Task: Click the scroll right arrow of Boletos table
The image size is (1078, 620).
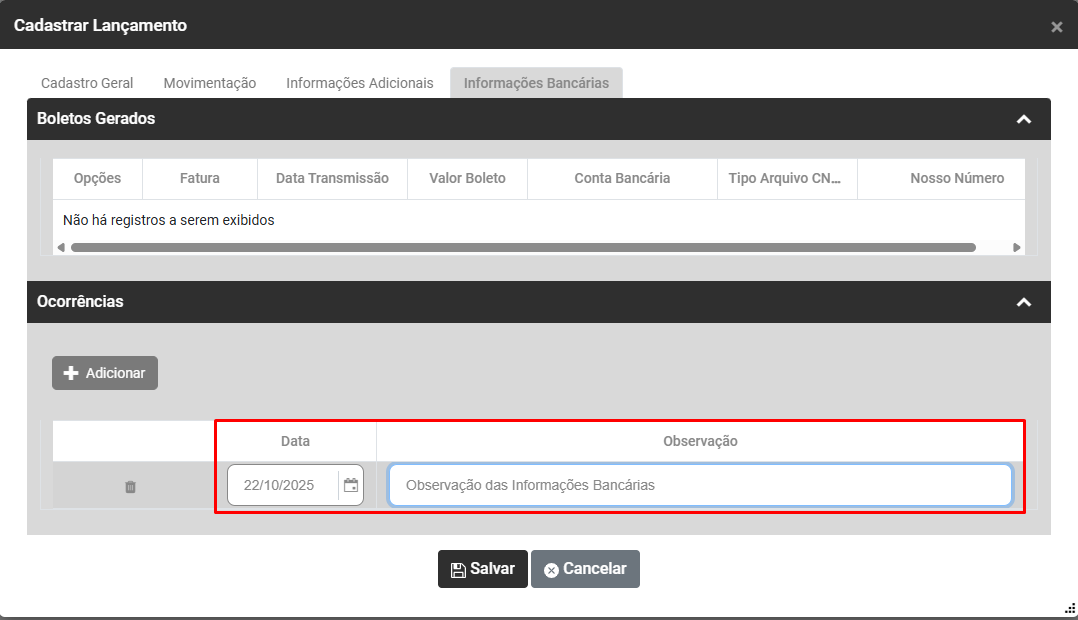Action: click(x=1017, y=247)
